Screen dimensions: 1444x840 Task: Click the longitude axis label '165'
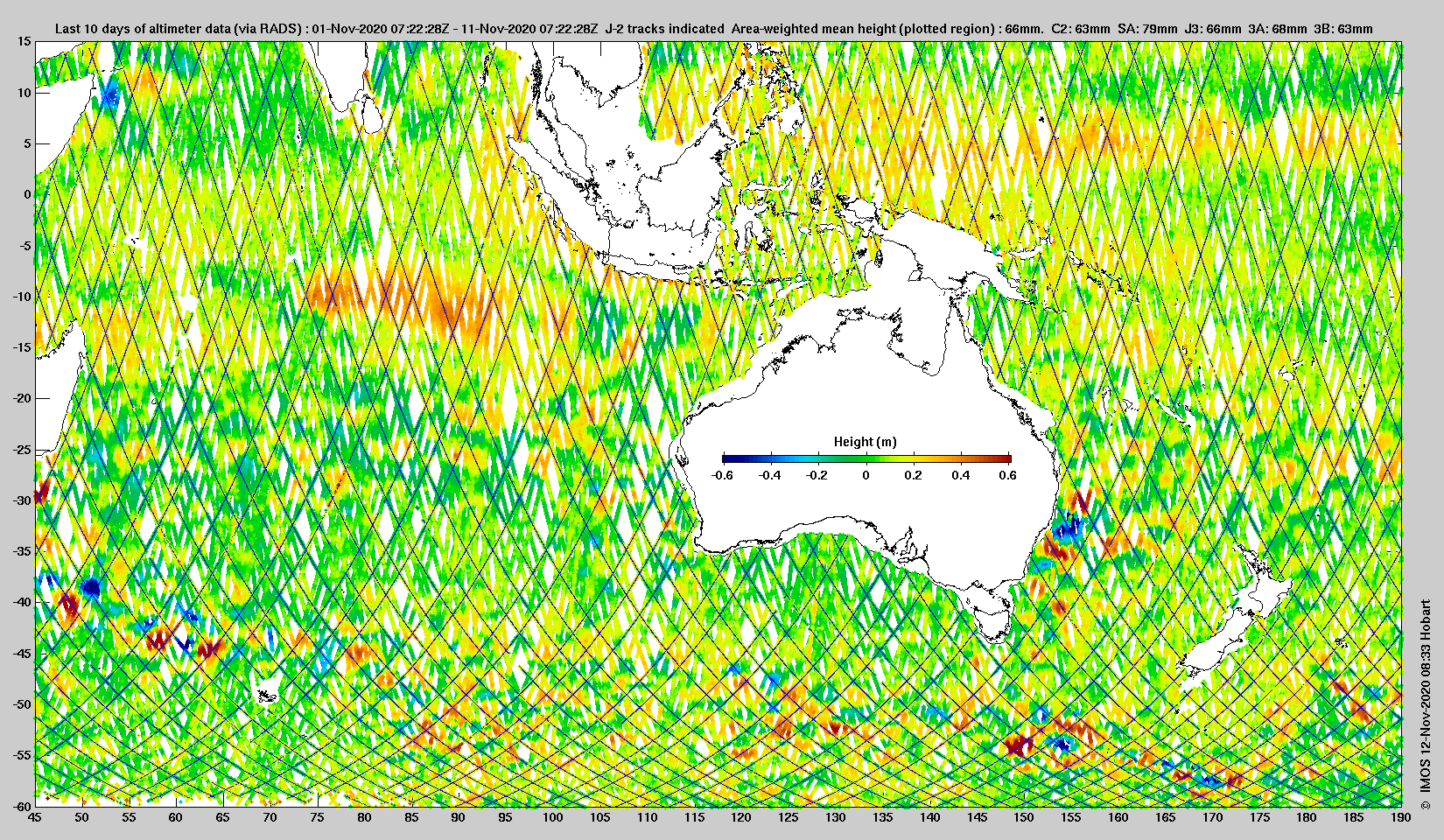pos(1165,817)
